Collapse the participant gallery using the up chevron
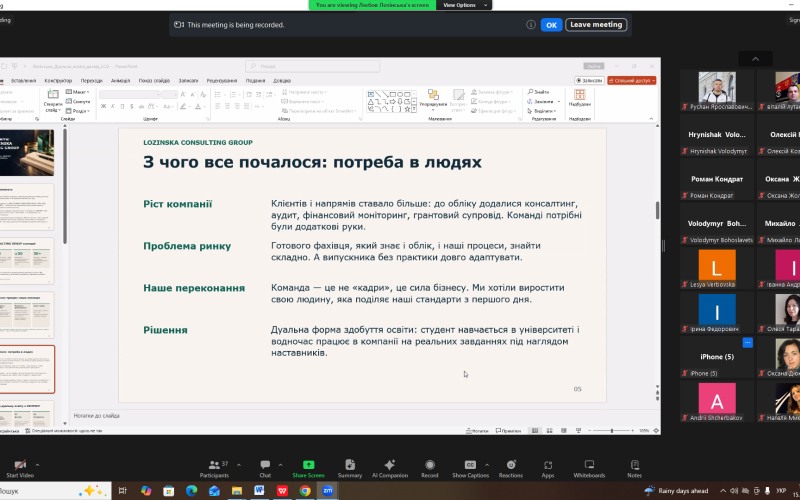This screenshot has height=500, width=800. tap(756, 59)
